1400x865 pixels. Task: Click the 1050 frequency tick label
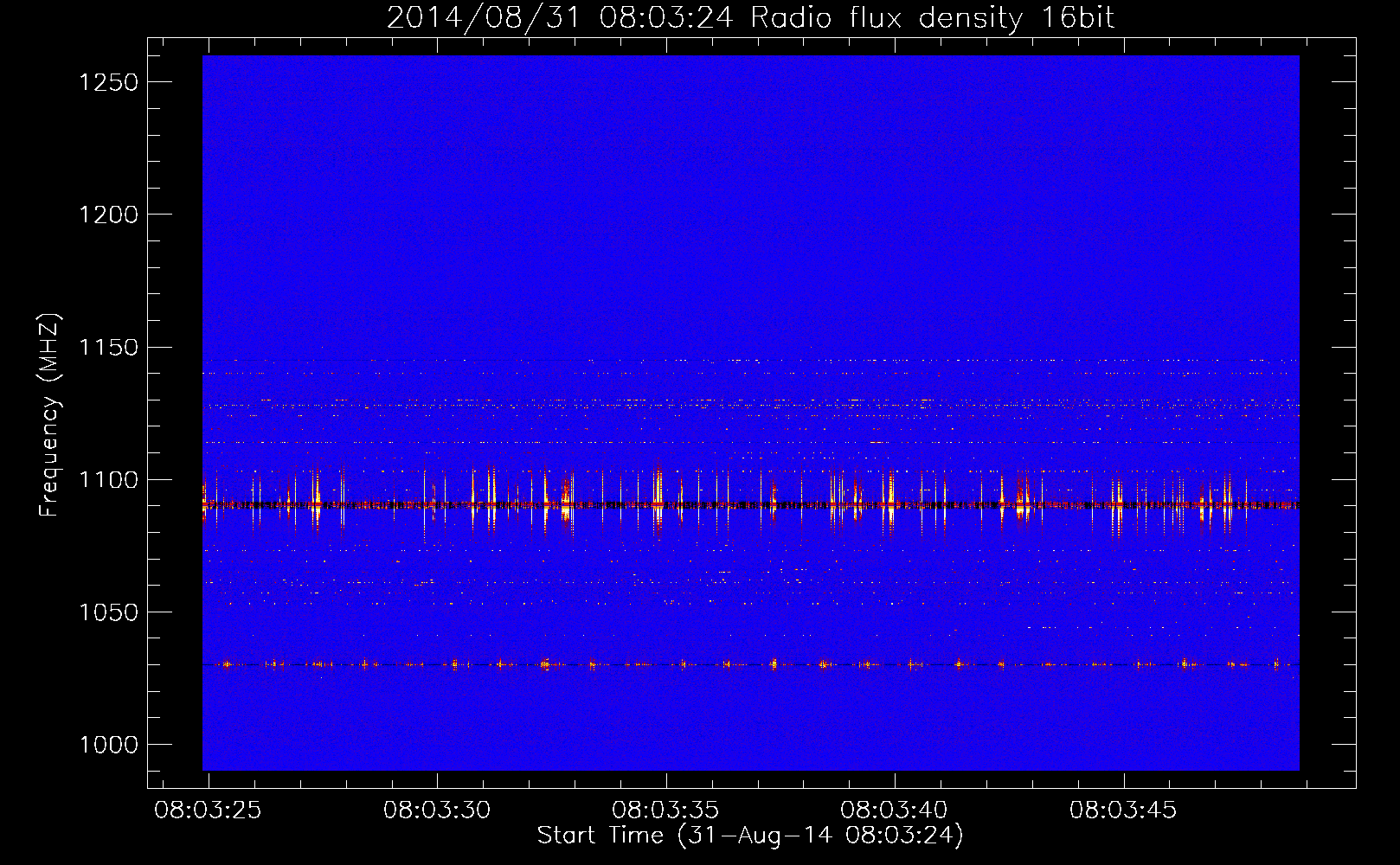click(x=109, y=612)
